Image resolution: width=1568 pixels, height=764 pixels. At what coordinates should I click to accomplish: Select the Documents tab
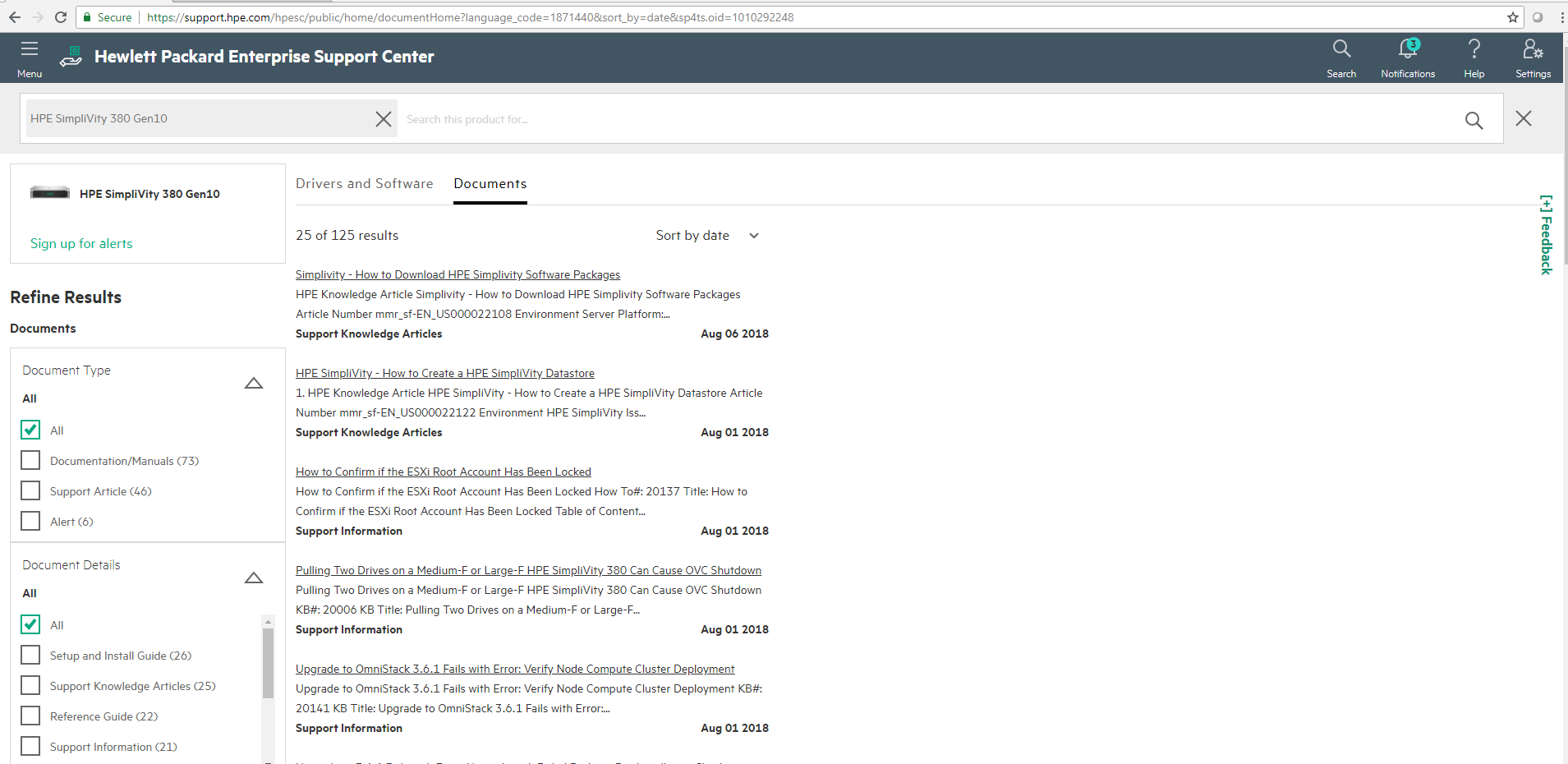pos(490,183)
